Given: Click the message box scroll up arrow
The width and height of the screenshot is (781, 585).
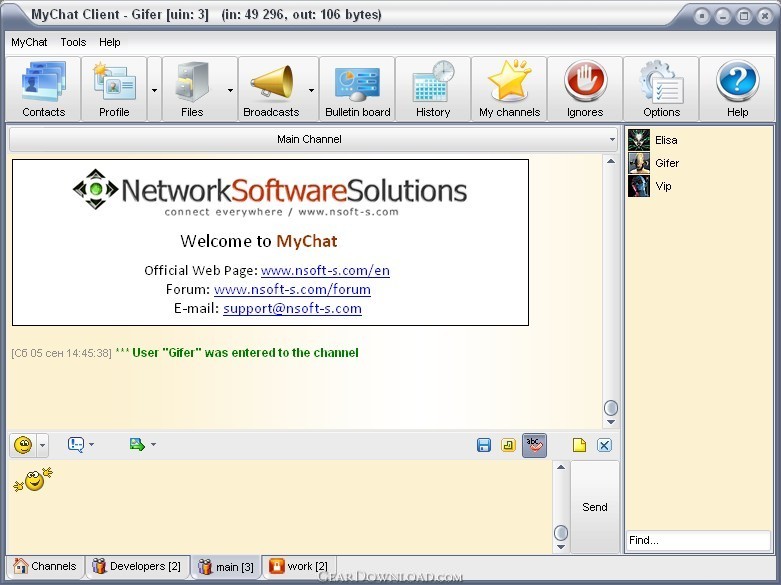Looking at the screenshot, I should tap(561, 467).
